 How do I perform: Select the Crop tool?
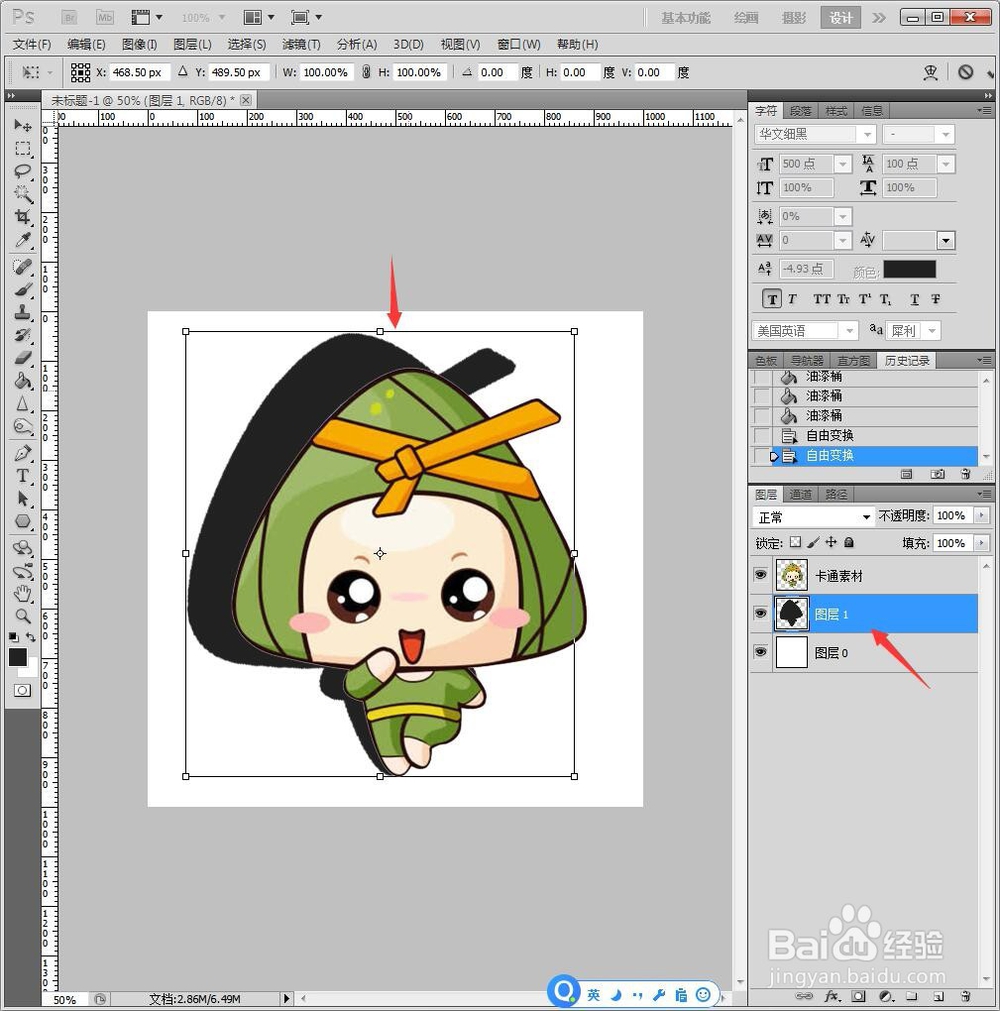click(x=23, y=217)
